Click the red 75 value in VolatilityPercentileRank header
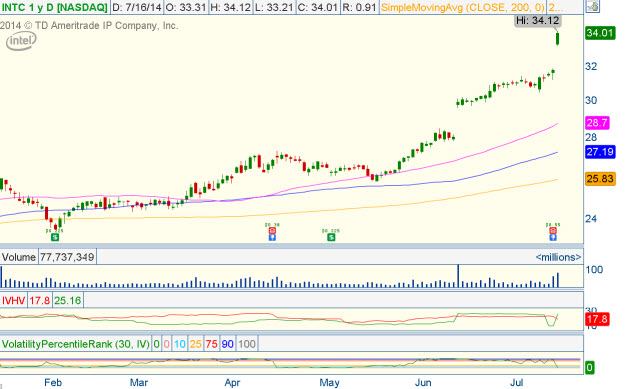Image resolution: width=625 pixels, height=389 pixels. tap(211, 344)
